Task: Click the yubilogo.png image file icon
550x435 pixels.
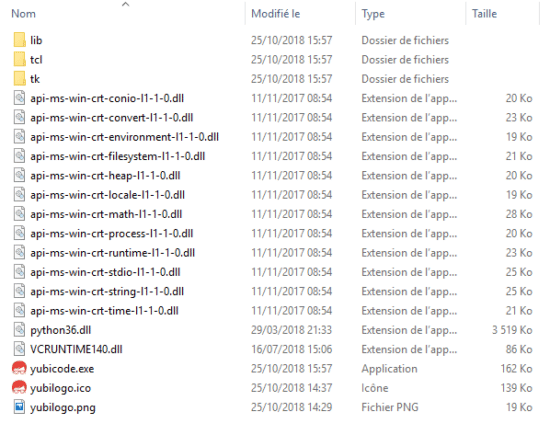Action: pos(19,407)
